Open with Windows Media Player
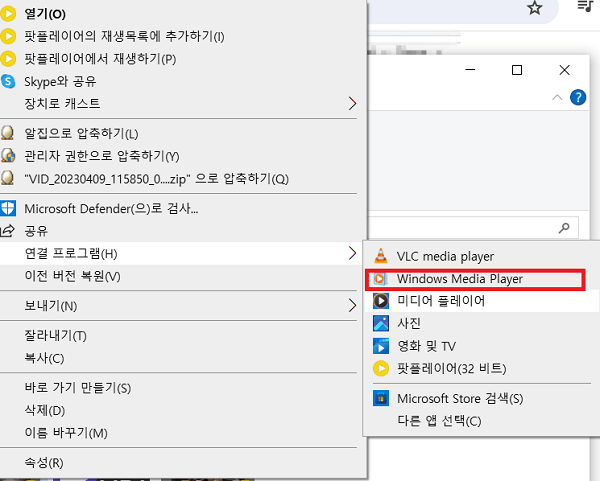 point(460,279)
